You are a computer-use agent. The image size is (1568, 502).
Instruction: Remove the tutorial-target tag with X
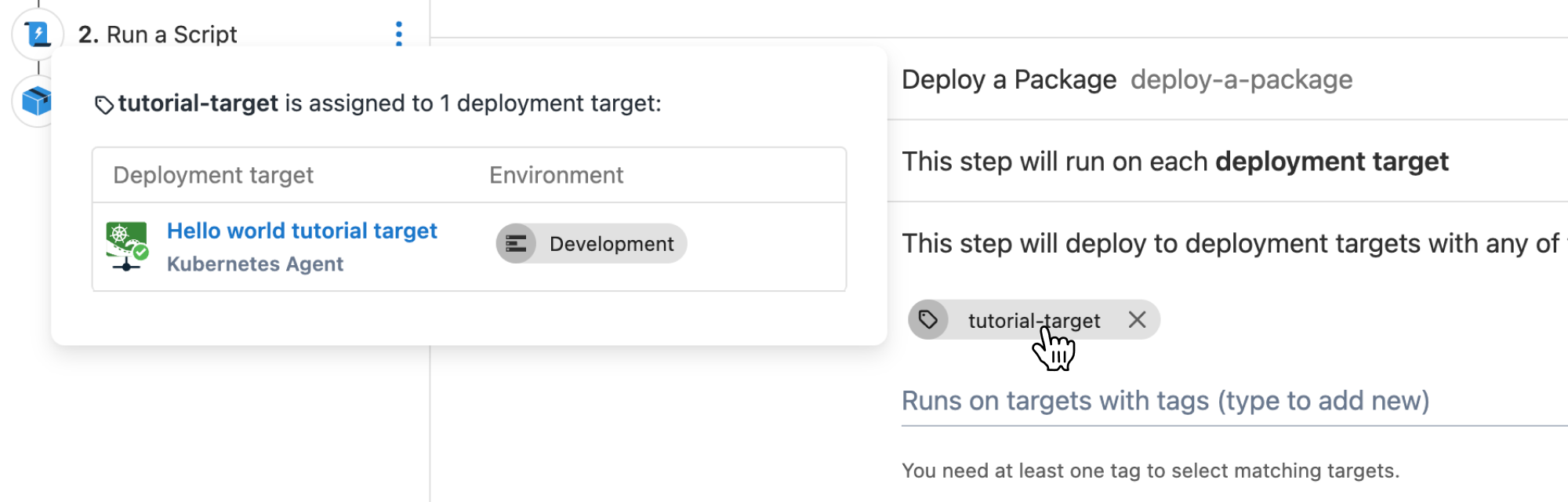[1137, 319]
